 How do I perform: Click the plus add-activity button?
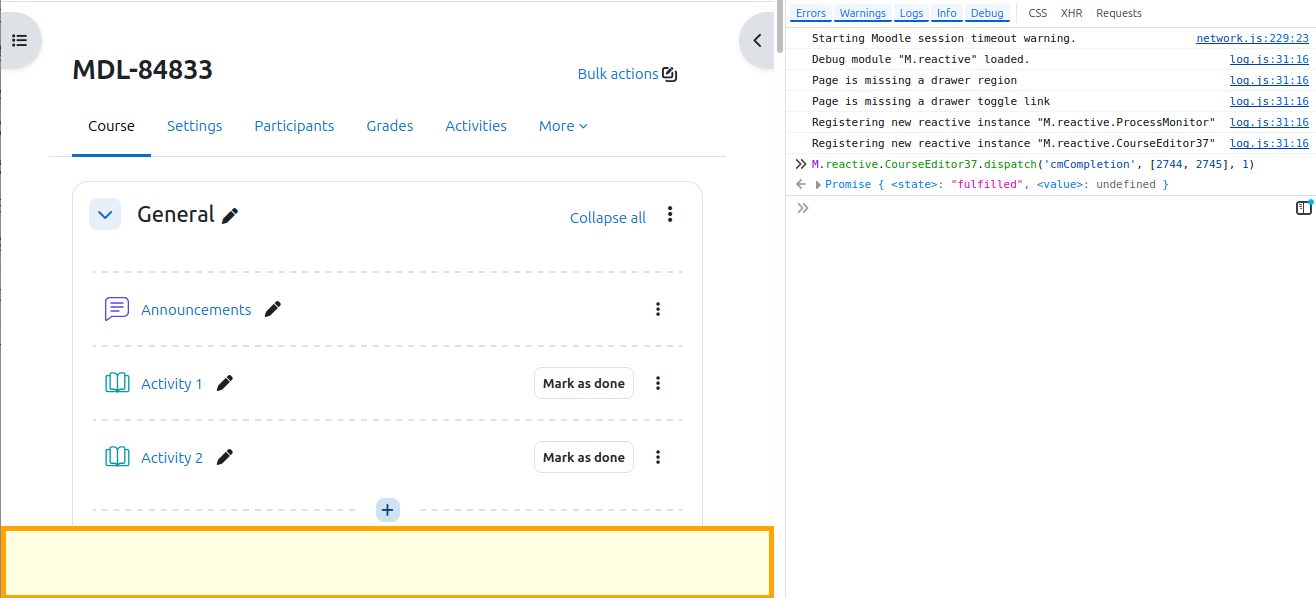(x=388, y=510)
